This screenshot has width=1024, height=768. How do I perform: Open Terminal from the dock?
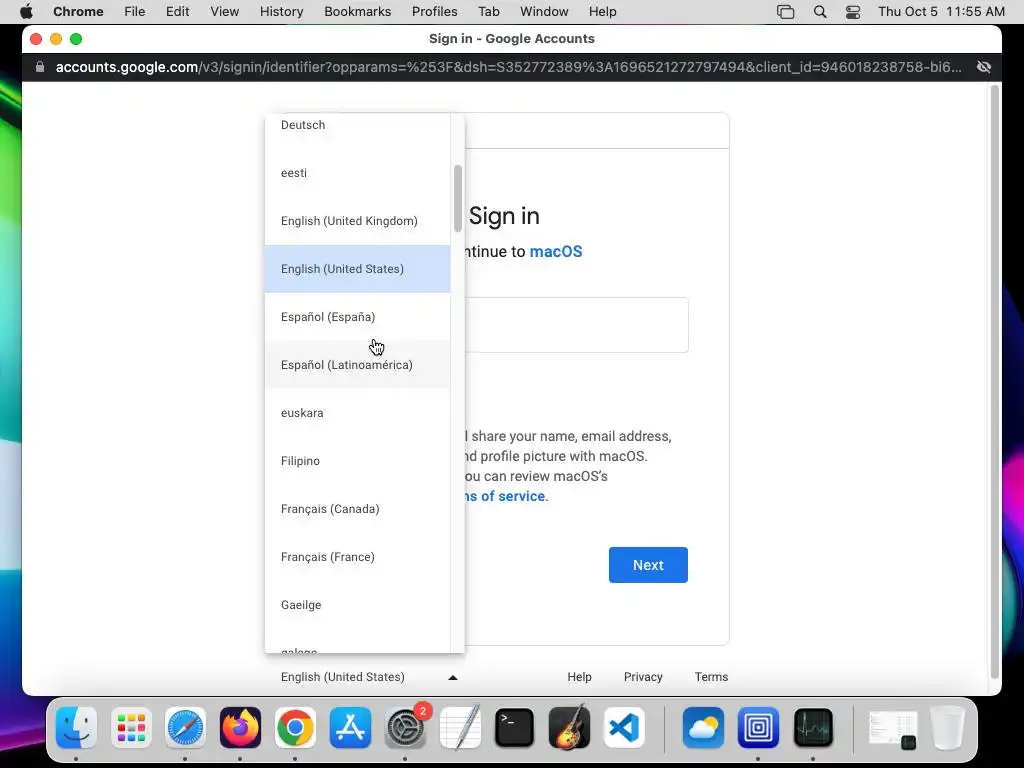(x=515, y=728)
